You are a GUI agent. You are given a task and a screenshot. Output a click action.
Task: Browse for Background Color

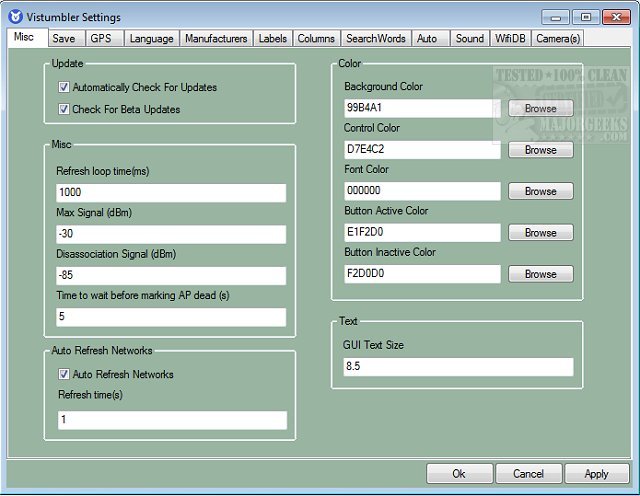point(541,109)
